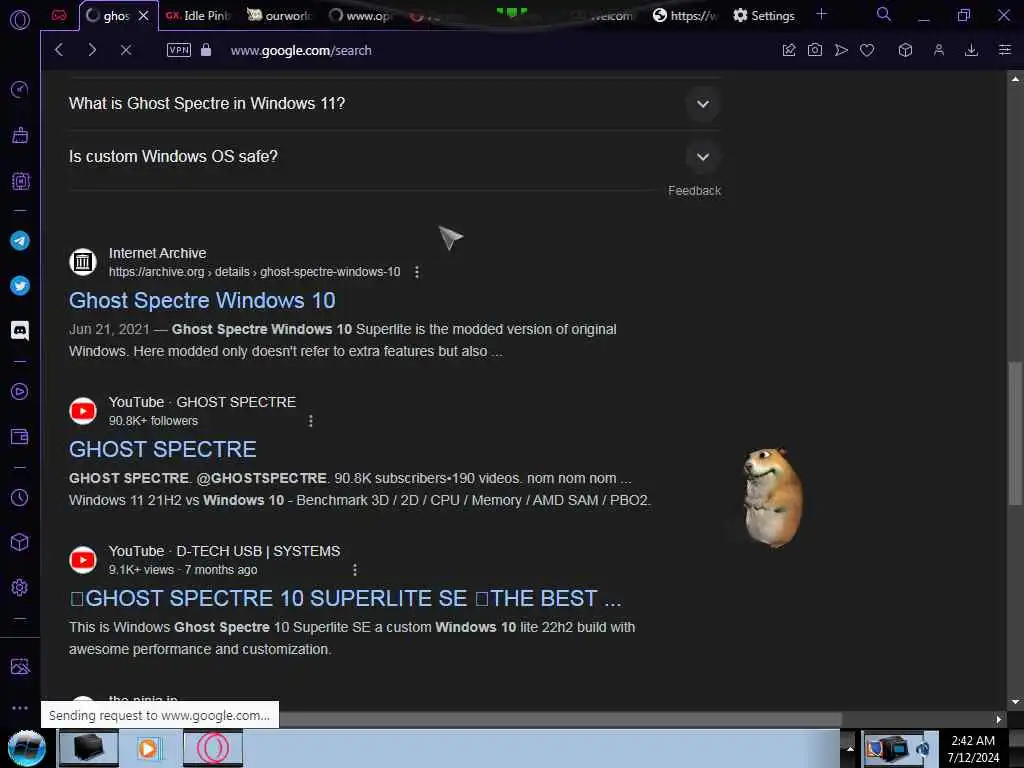Toggle the VPN badge
The width and height of the screenshot is (1024, 768).
pyautogui.click(x=179, y=50)
